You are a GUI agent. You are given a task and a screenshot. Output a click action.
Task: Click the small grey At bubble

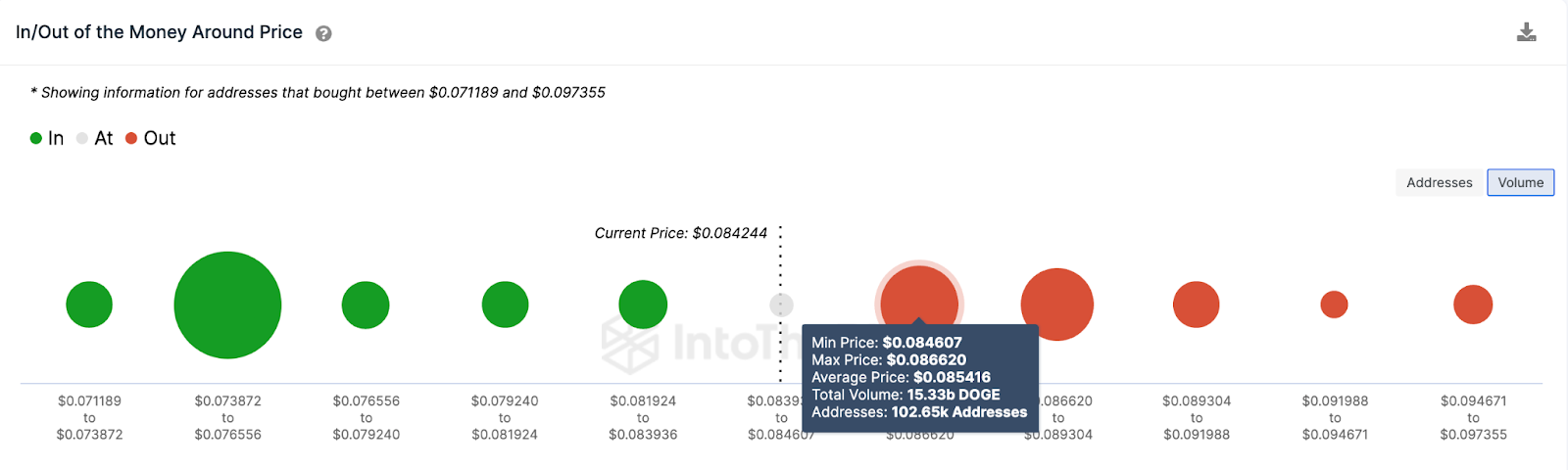click(x=781, y=305)
